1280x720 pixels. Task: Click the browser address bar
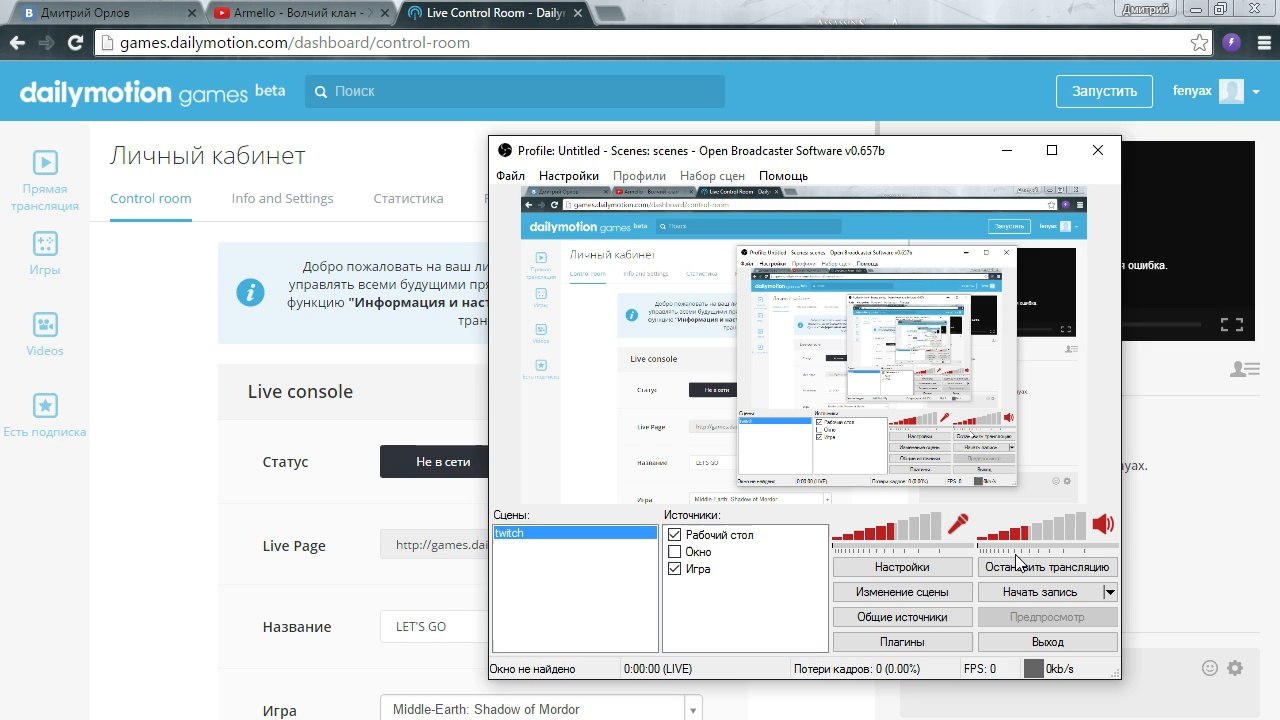655,43
